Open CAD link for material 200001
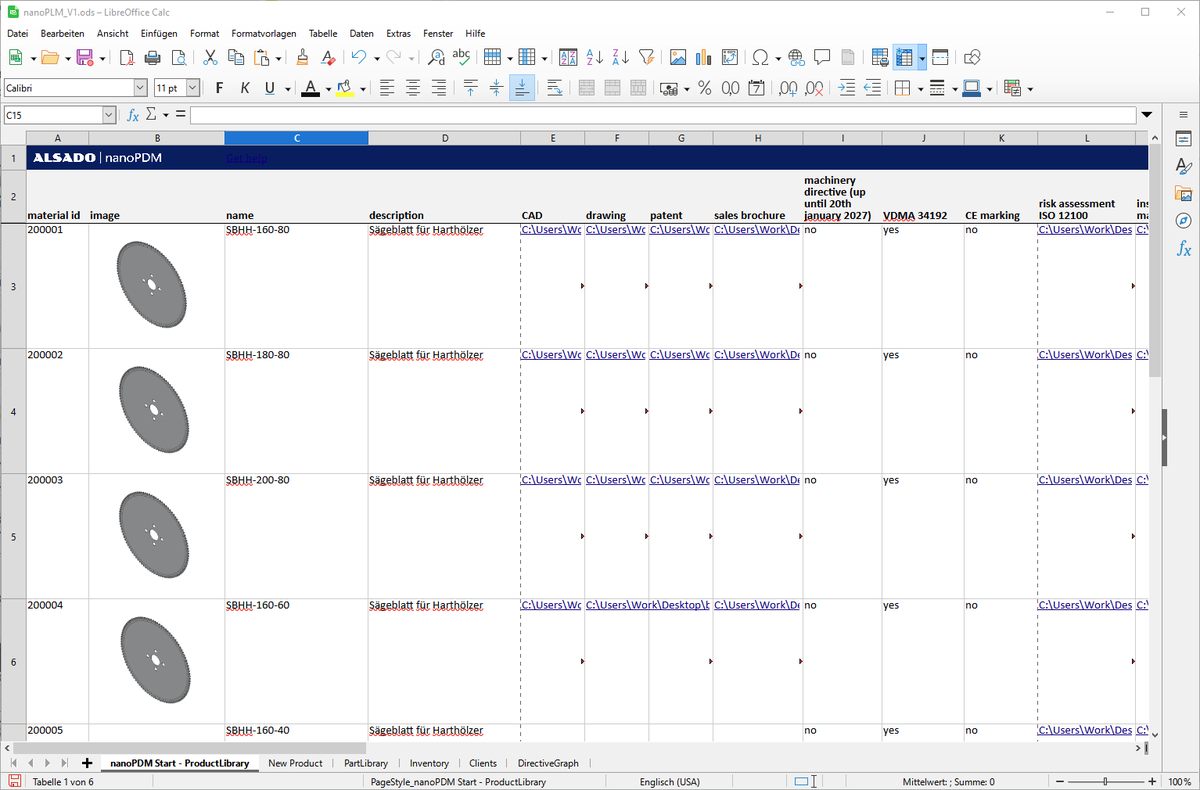Image resolution: width=1200 pixels, height=790 pixels. tap(551, 230)
